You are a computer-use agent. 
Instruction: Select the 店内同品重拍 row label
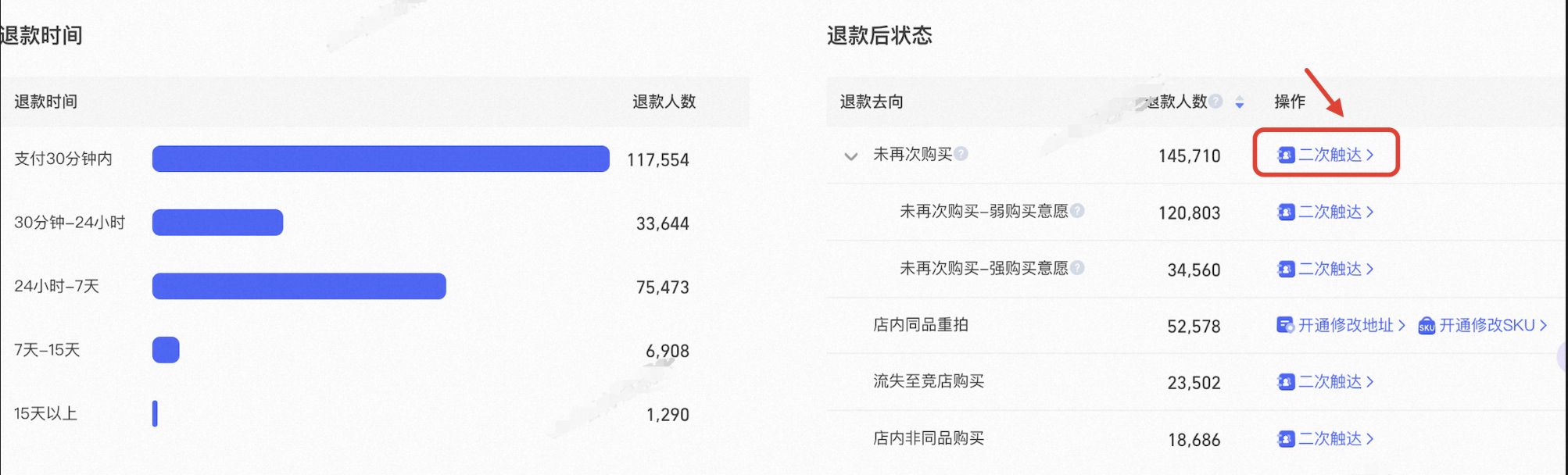[921, 324]
